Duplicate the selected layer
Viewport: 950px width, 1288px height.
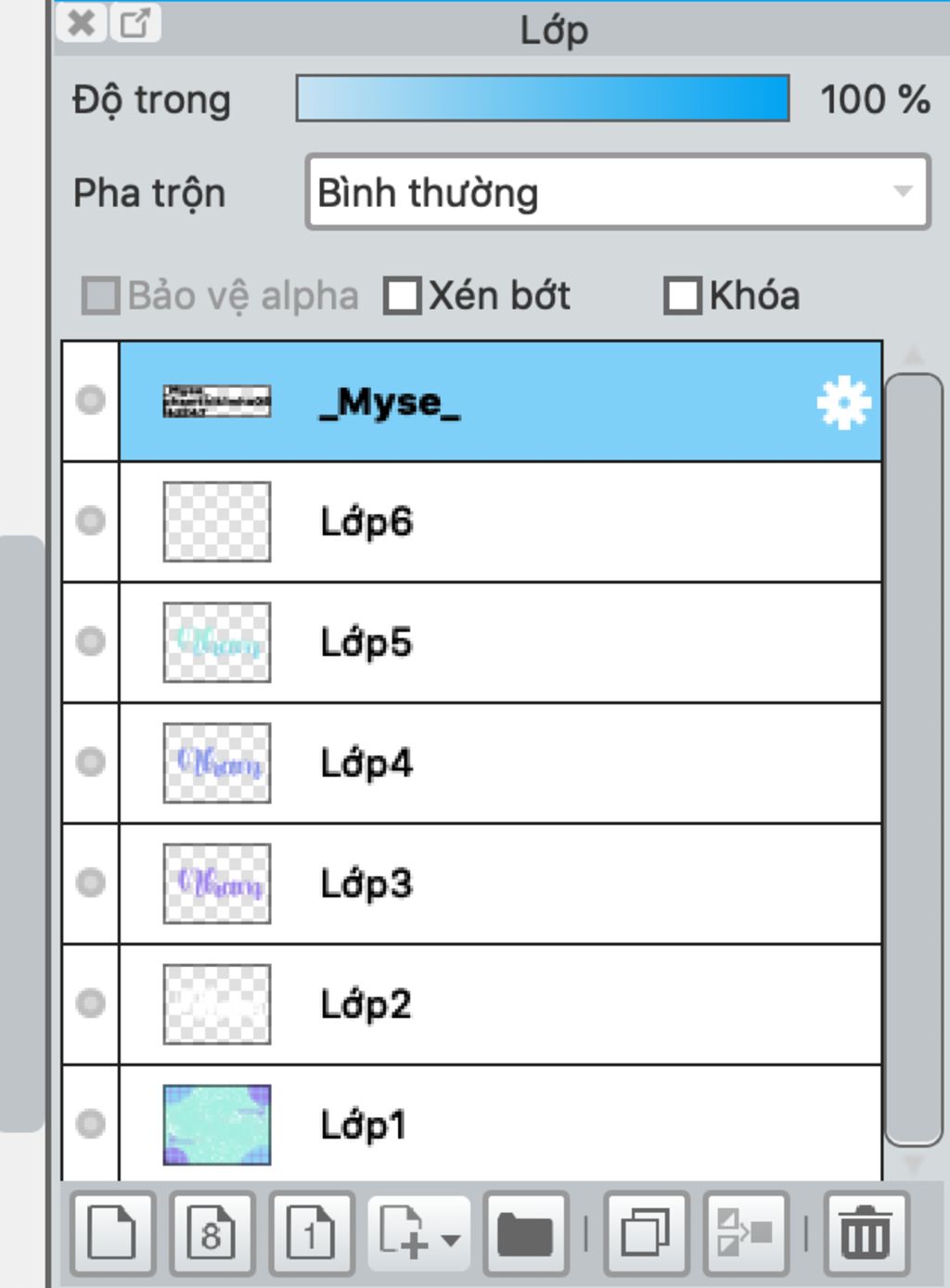(646, 1232)
